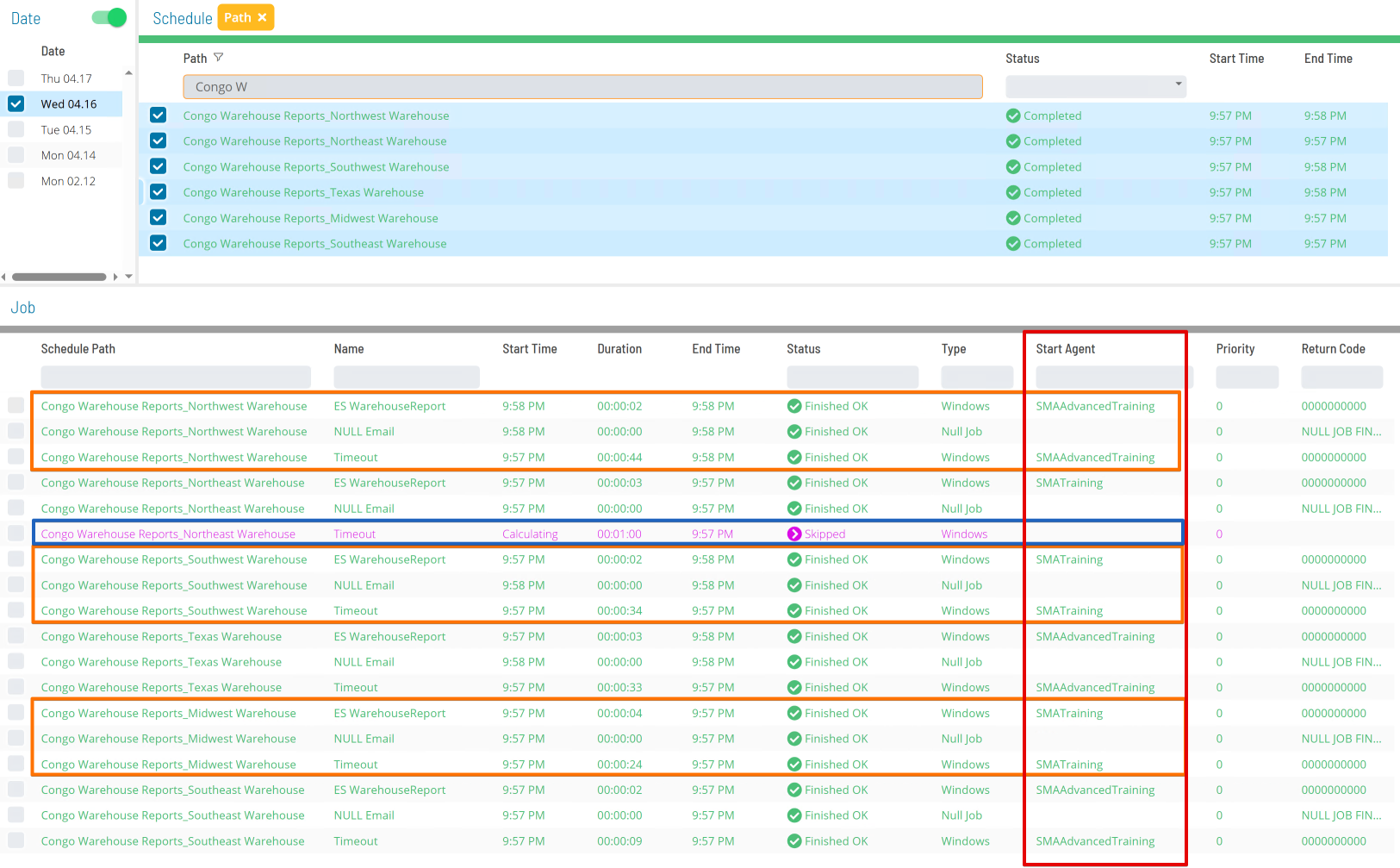Click the Type column filter box
Screen dimensions: 1400x868
[x=977, y=377]
